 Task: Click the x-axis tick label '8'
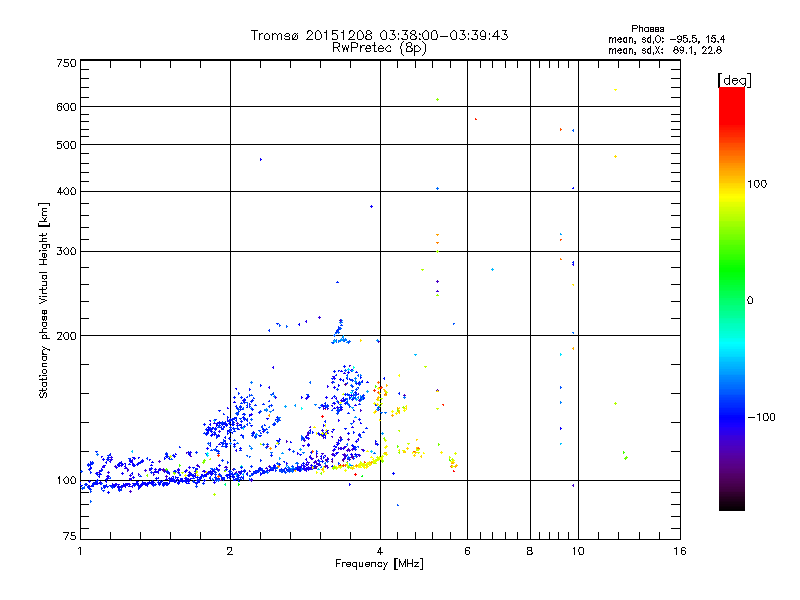pyautogui.click(x=530, y=551)
